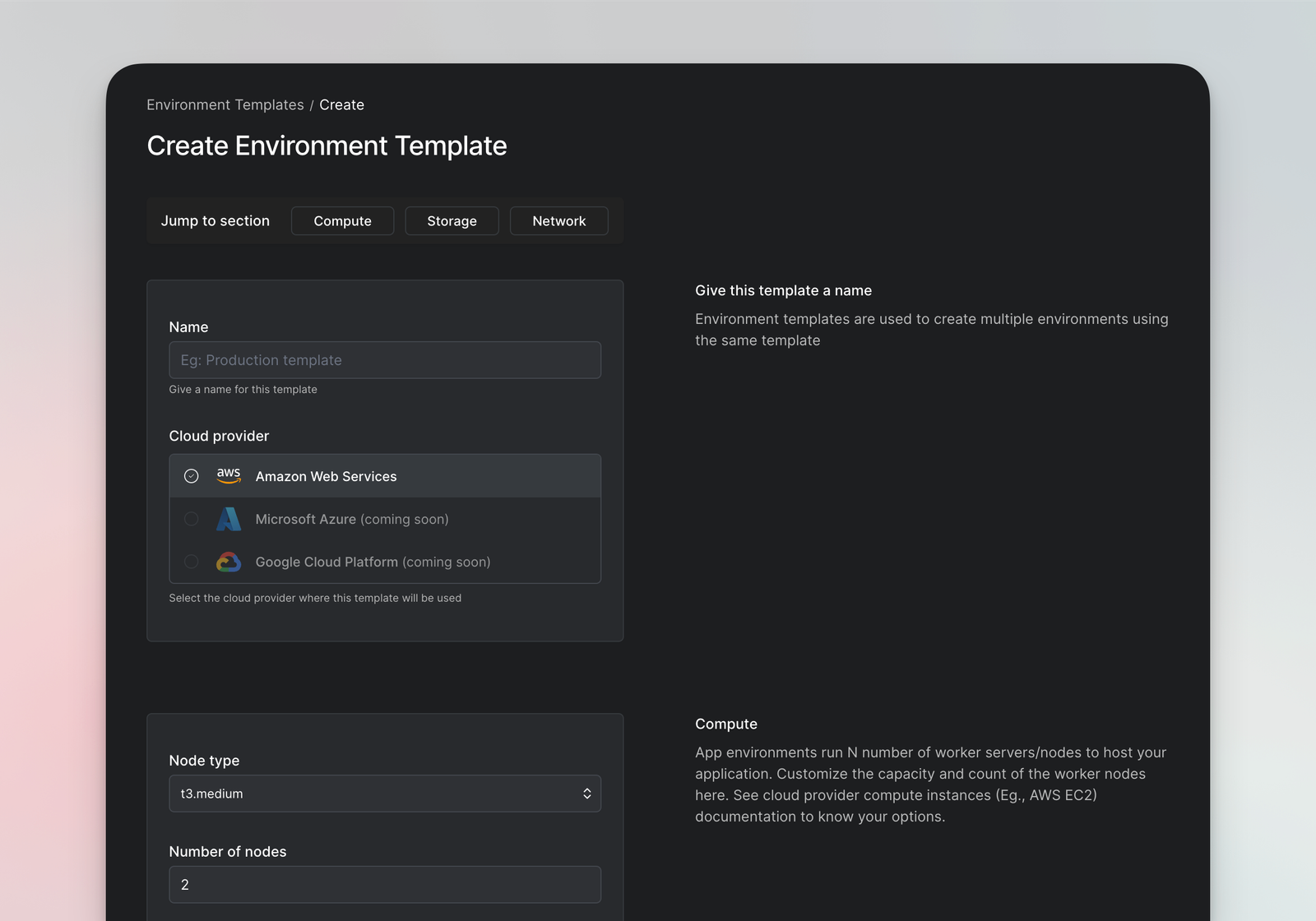
Task: Click the Create breadcrumb item
Action: (x=341, y=105)
